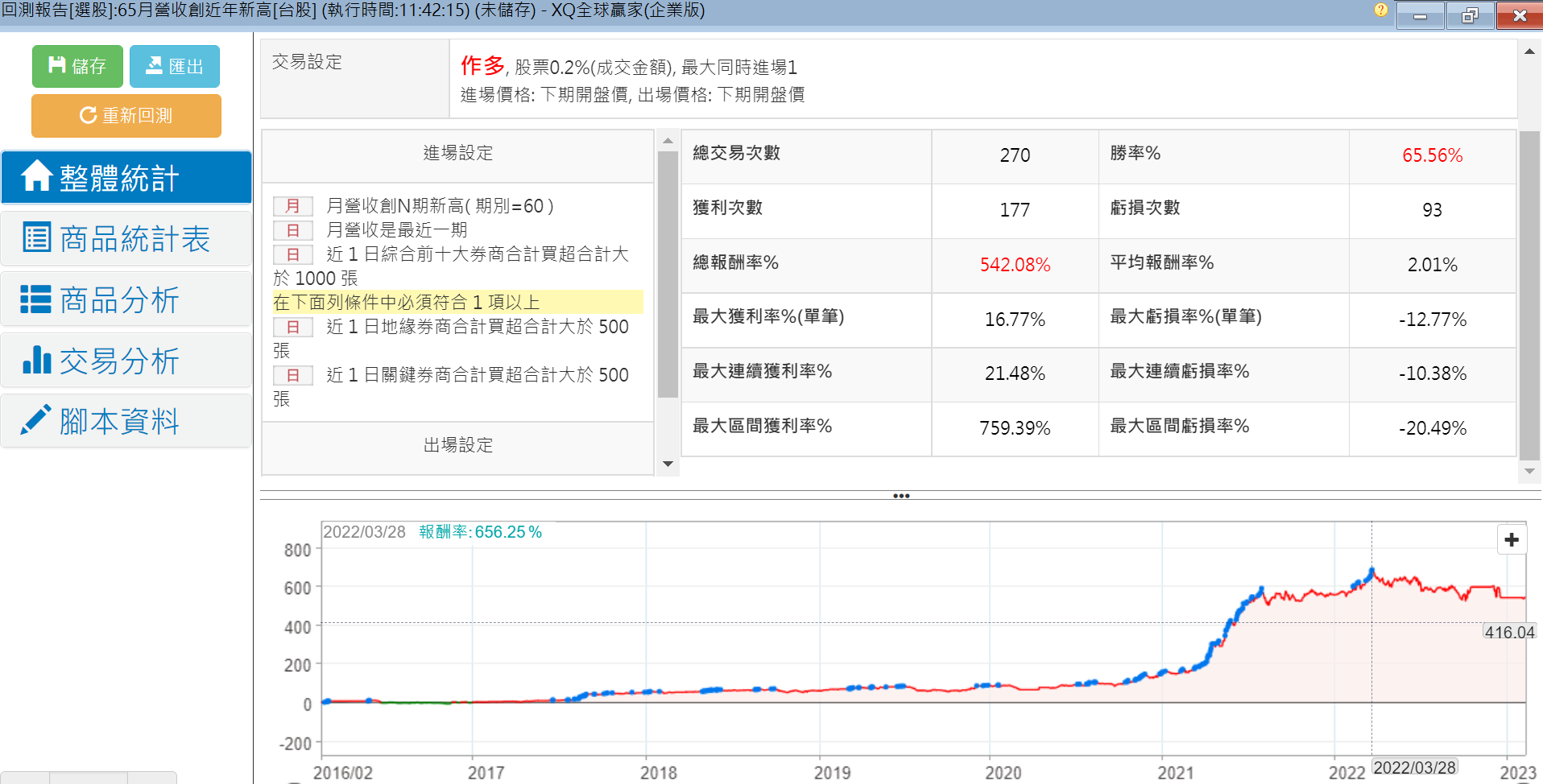Click the table icon beside 商品統計表
1543x784 pixels.
(36, 237)
